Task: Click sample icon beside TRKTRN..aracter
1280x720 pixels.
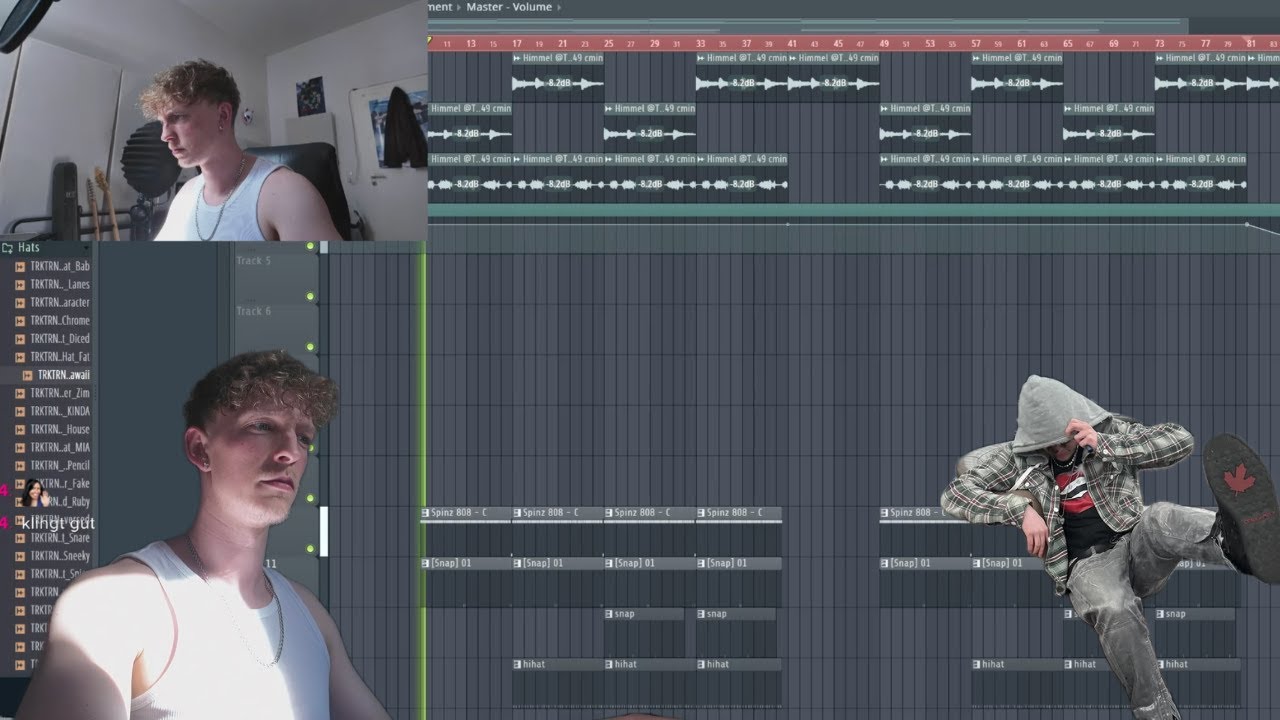Action: 20,302
